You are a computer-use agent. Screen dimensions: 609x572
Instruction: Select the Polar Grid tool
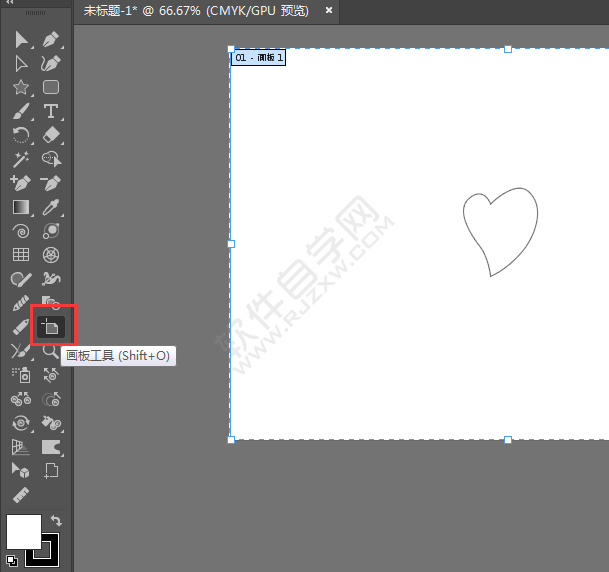pyautogui.click(x=51, y=255)
